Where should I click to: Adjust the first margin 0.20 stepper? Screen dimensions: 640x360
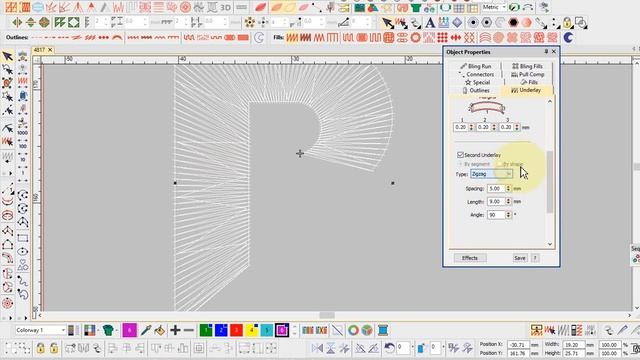(471, 127)
